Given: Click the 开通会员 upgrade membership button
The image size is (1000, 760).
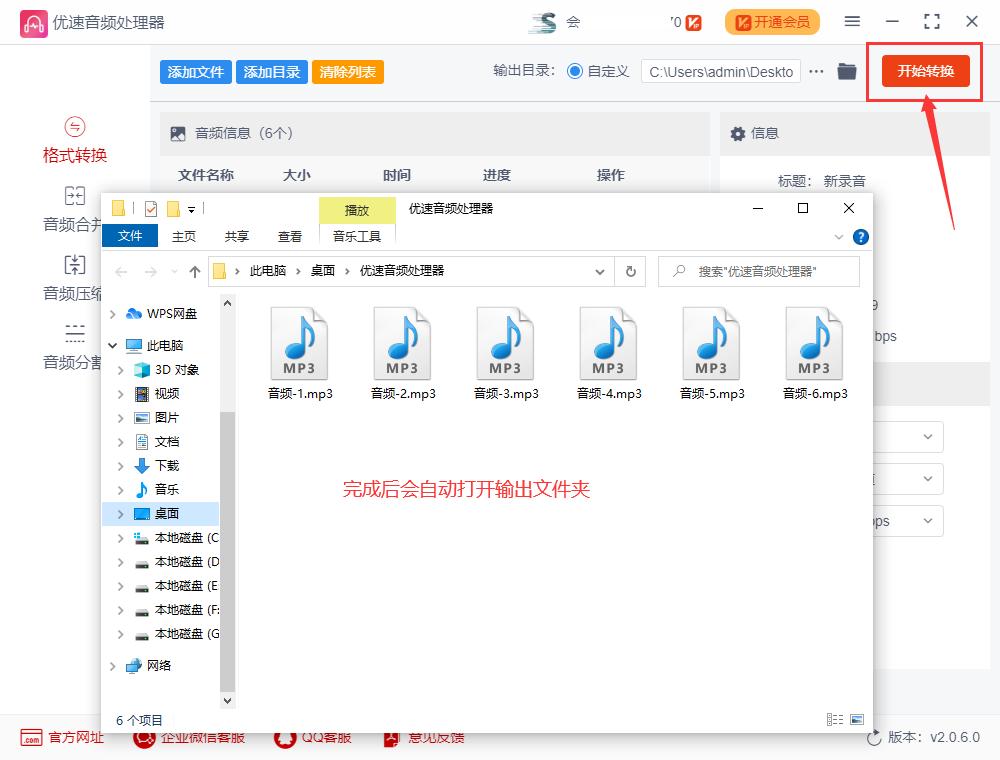Looking at the screenshot, I should [x=772, y=21].
